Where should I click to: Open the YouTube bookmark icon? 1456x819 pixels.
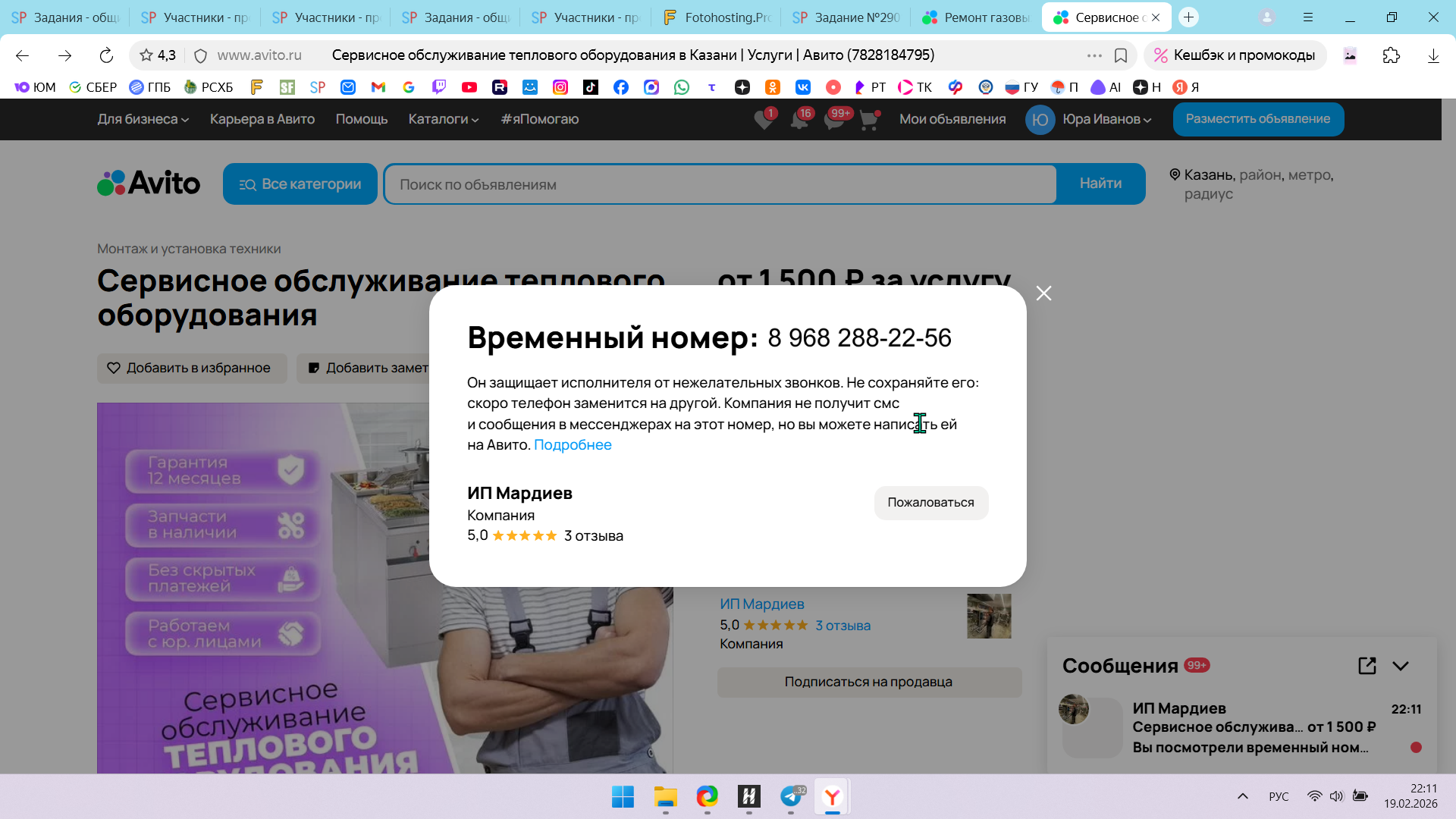coord(469,87)
